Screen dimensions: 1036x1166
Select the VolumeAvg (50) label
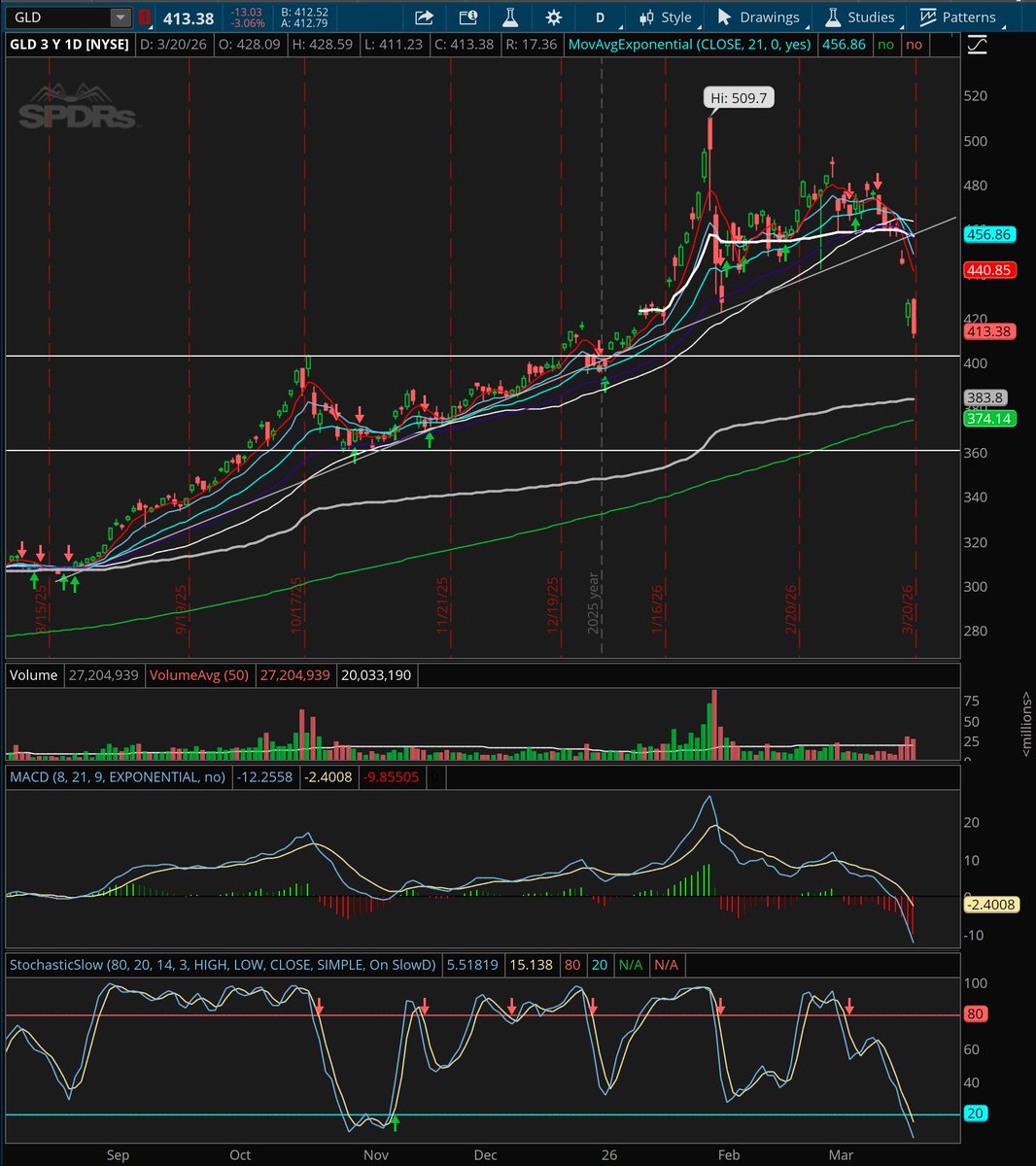[199, 674]
